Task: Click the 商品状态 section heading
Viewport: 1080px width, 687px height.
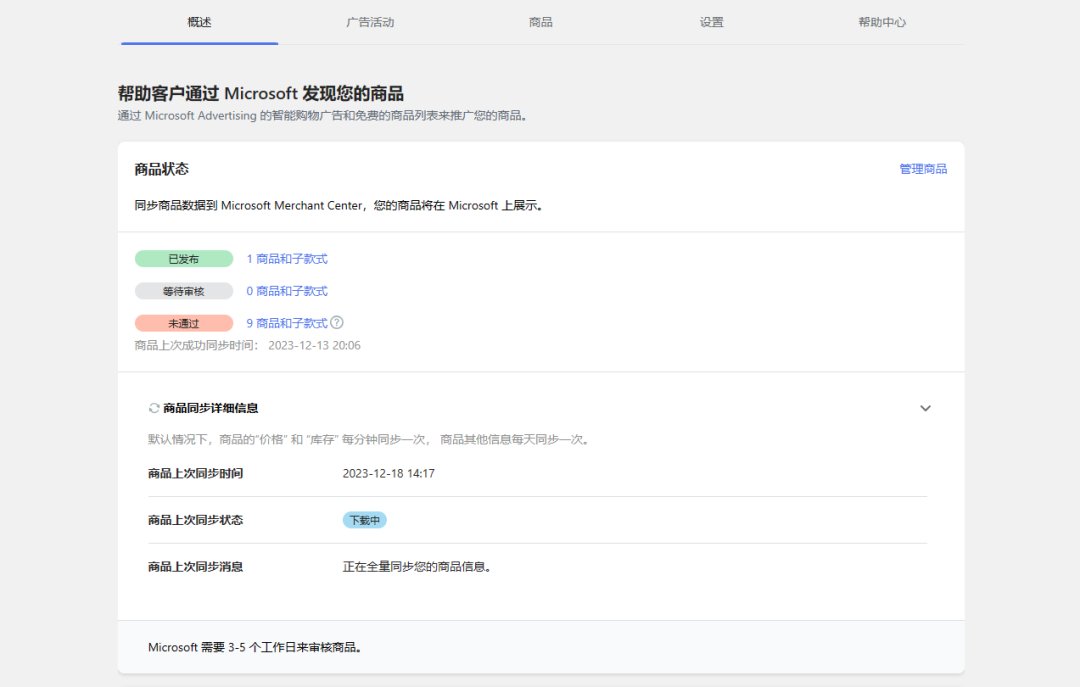Action: [x=162, y=169]
